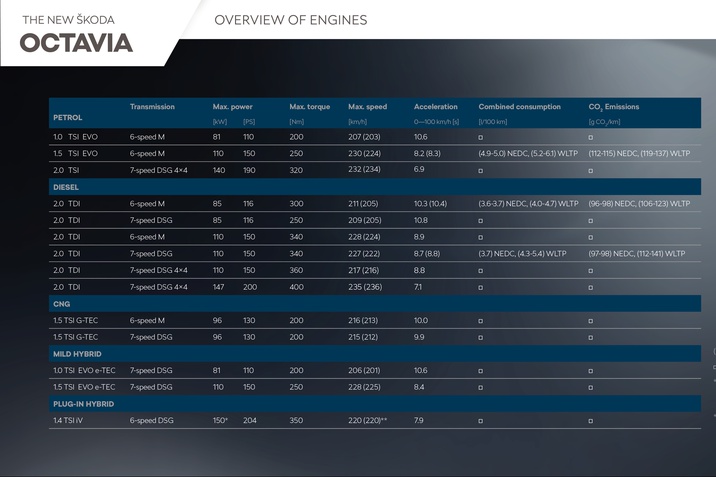Click '(3.7) NEDC, (4.3-5.4) WLTP' consumption
This screenshot has width=716, height=477.
point(522,254)
